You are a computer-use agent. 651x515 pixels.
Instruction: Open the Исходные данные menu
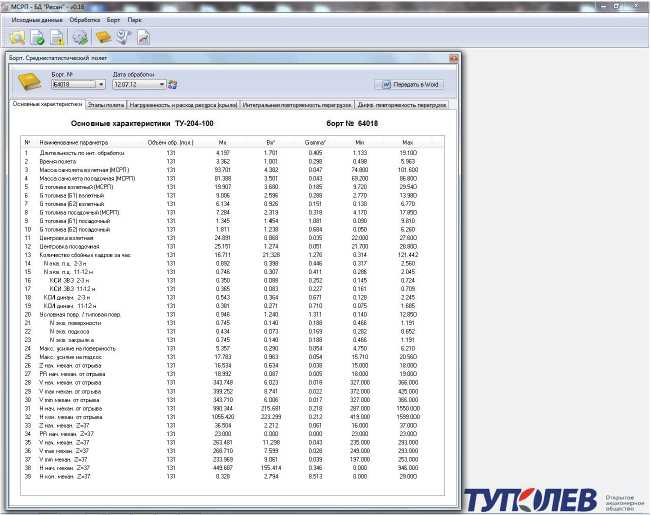coord(37,20)
